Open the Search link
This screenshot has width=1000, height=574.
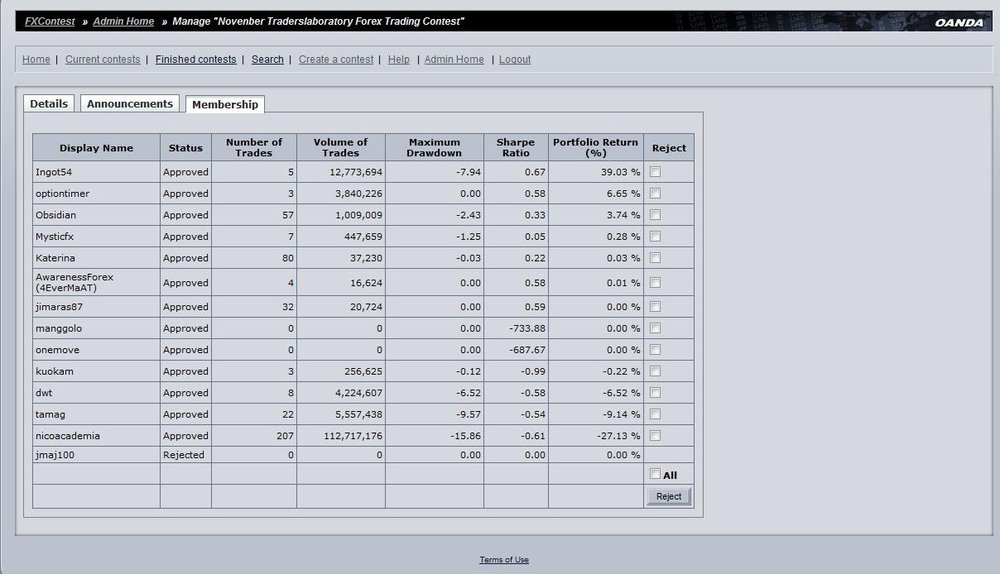(267, 59)
